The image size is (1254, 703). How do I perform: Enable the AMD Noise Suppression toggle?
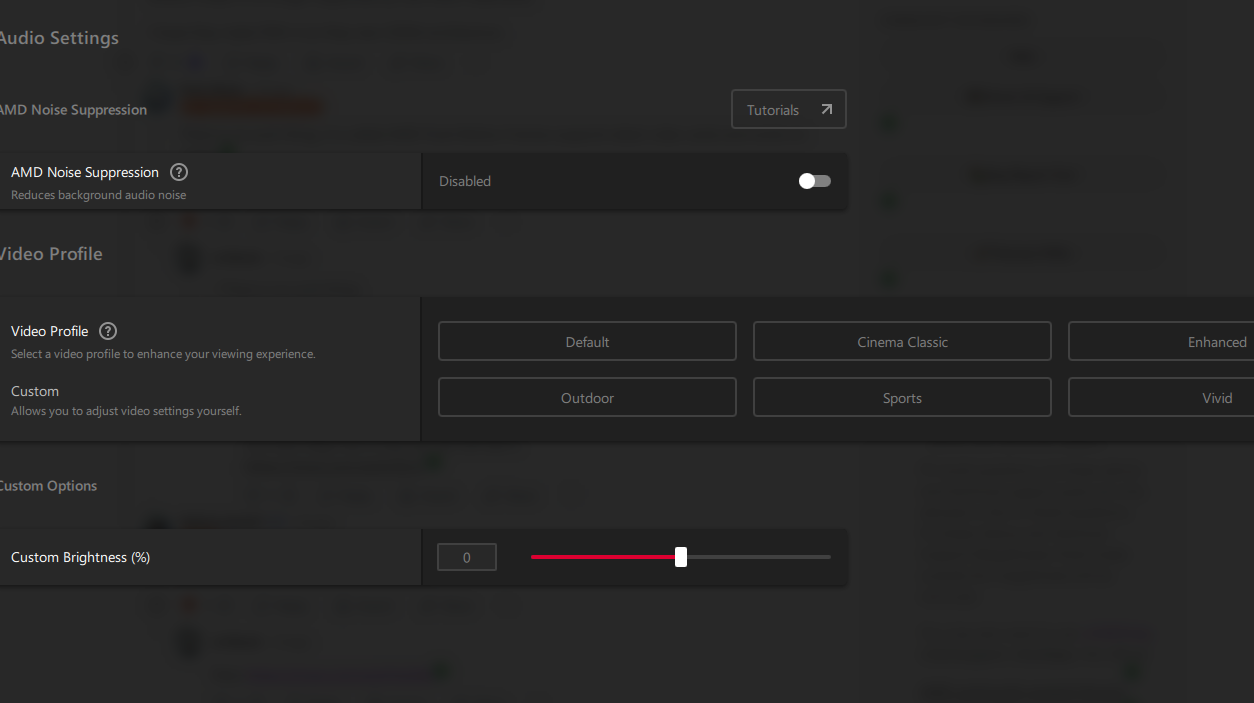click(x=814, y=181)
